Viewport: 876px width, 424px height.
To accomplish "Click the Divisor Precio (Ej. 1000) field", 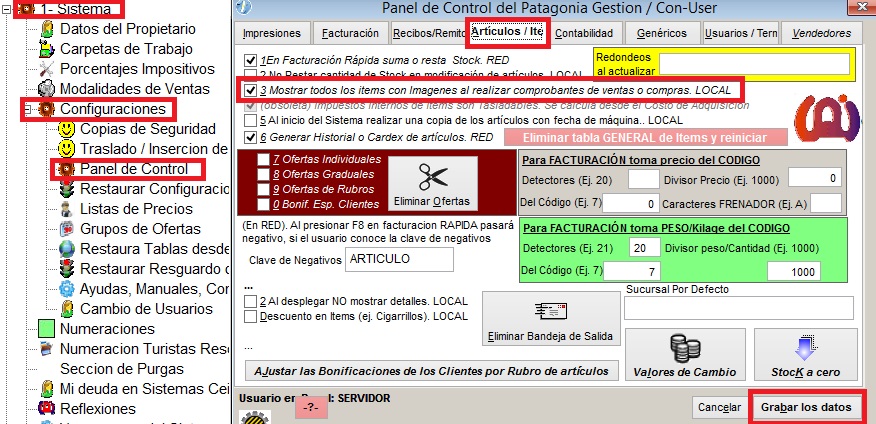I will [x=815, y=179].
